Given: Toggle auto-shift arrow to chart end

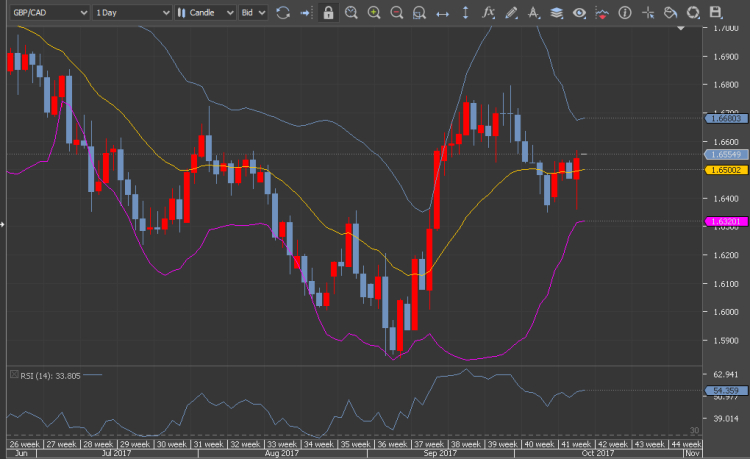Looking at the screenshot, I should (306, 13).
